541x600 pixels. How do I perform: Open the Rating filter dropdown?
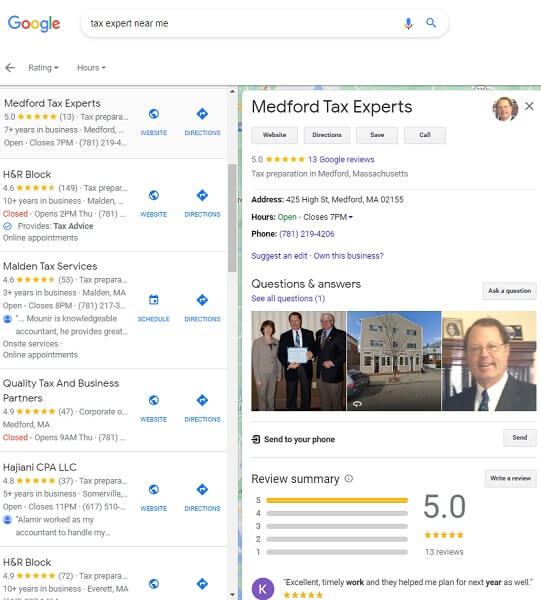tap(43, 68)
